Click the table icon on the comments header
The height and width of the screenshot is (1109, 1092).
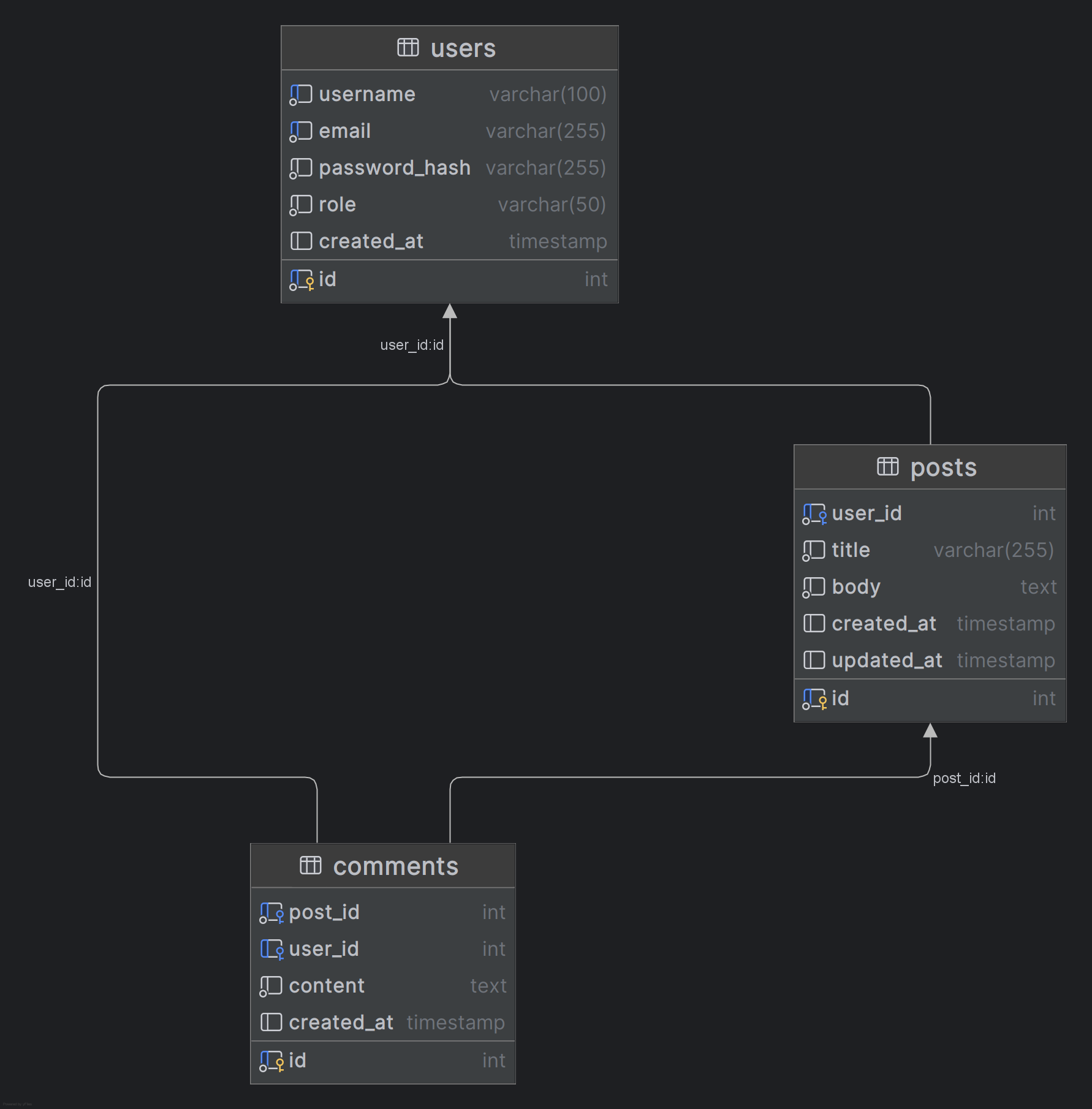click(x=311, y=865)
